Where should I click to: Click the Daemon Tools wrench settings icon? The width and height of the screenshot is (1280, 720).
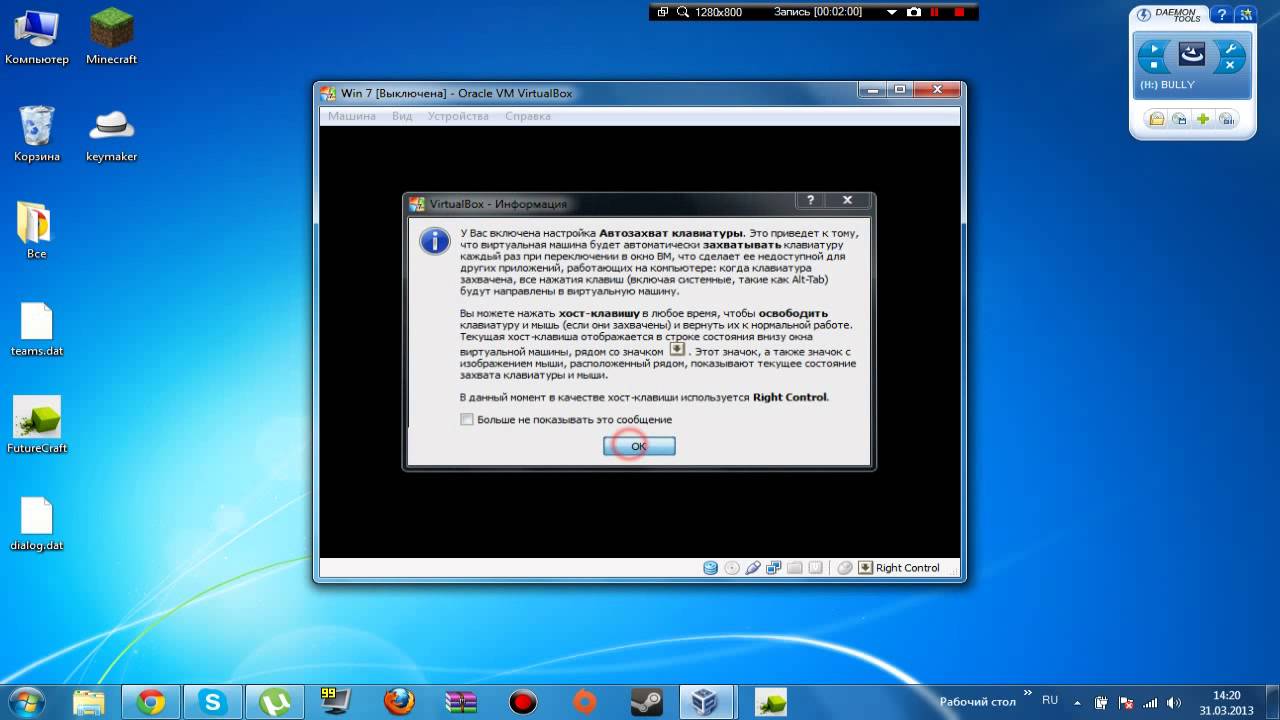point(1230,47)
